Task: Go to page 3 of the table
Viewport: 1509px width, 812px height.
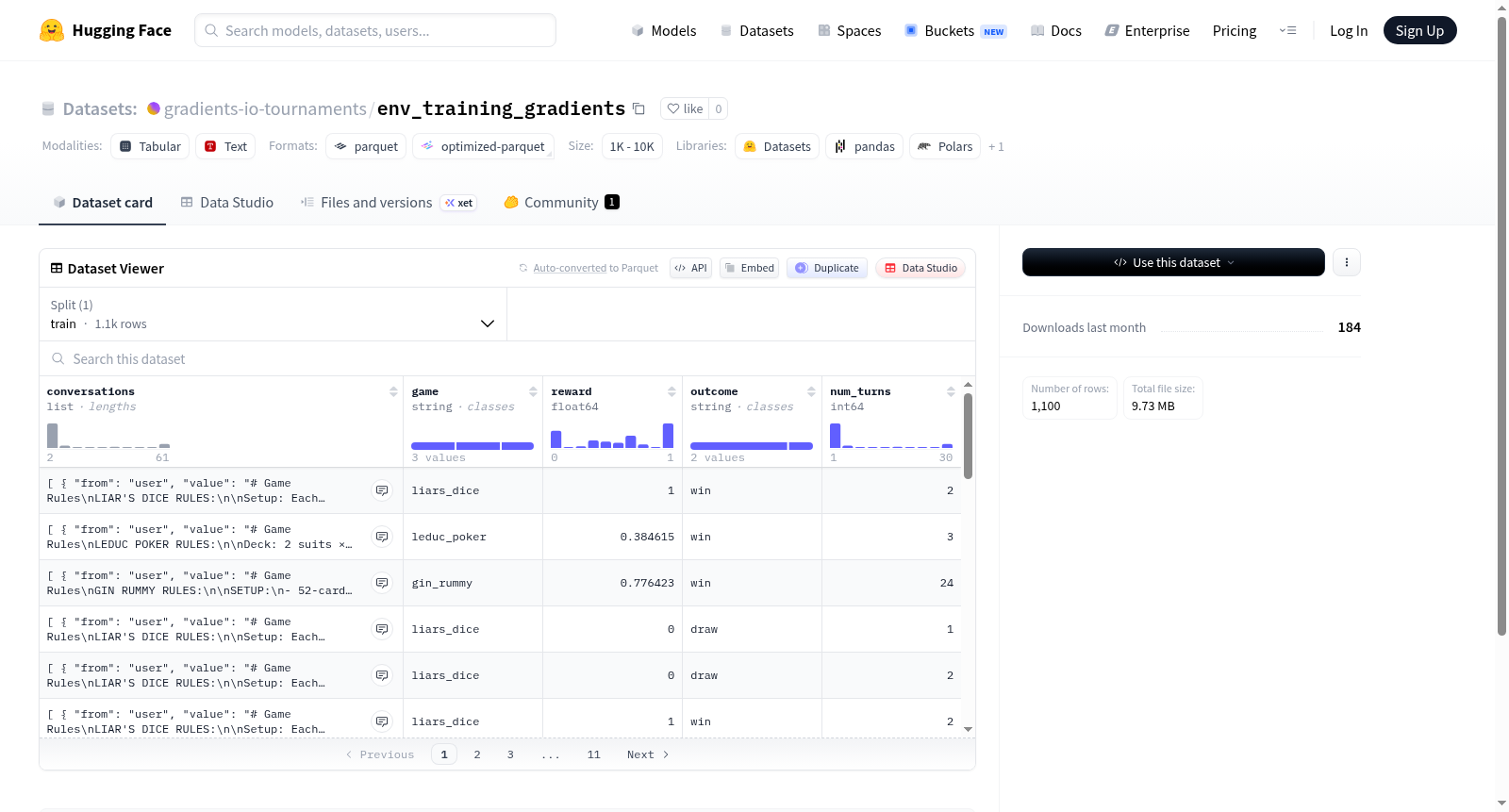Action: click(x=510, y=754)
